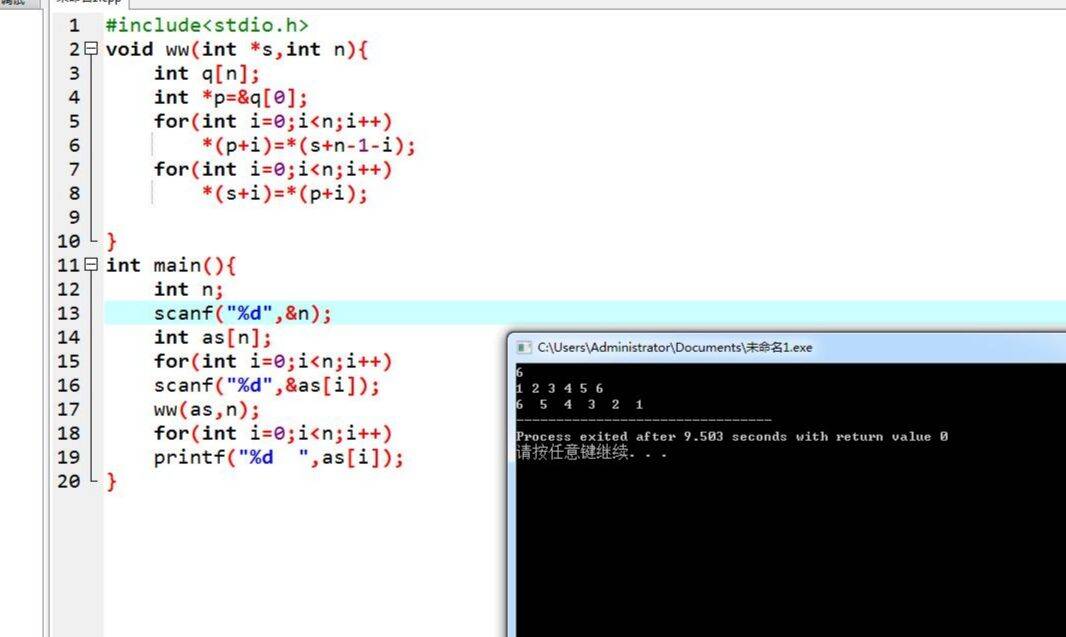Click line number 13 in the gutter
Screen dimensions: 1066x637
click(69, 313)
